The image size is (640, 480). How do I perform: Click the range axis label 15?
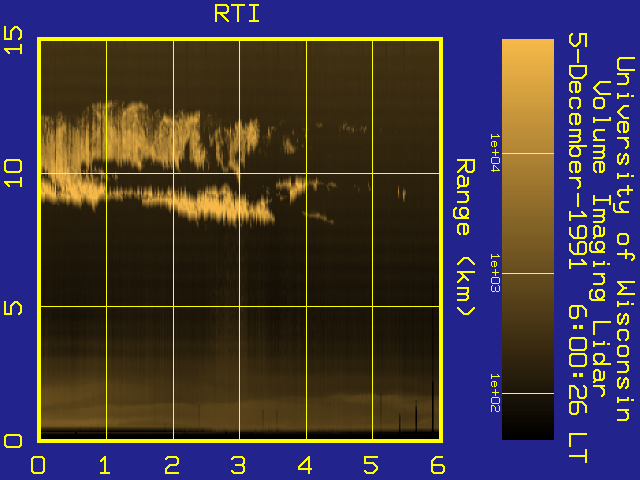[13, 40]
